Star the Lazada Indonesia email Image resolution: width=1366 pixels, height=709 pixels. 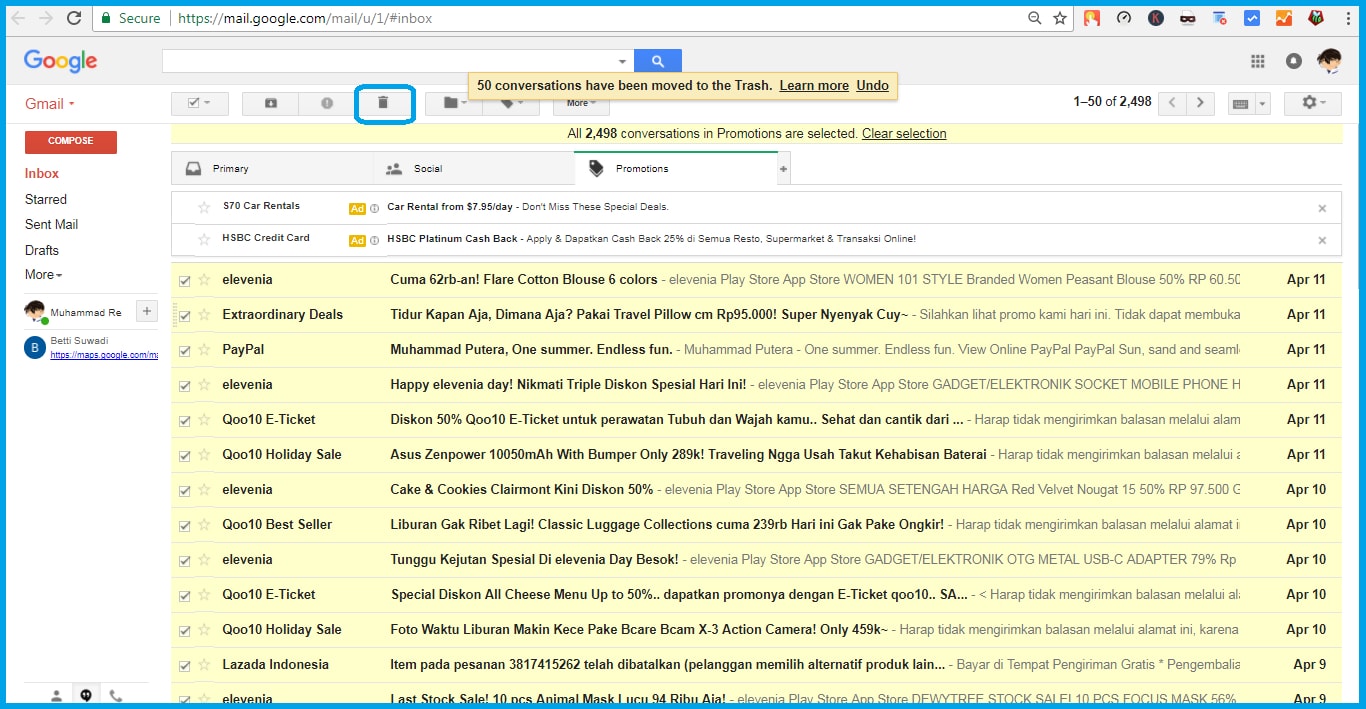(204, 665)
